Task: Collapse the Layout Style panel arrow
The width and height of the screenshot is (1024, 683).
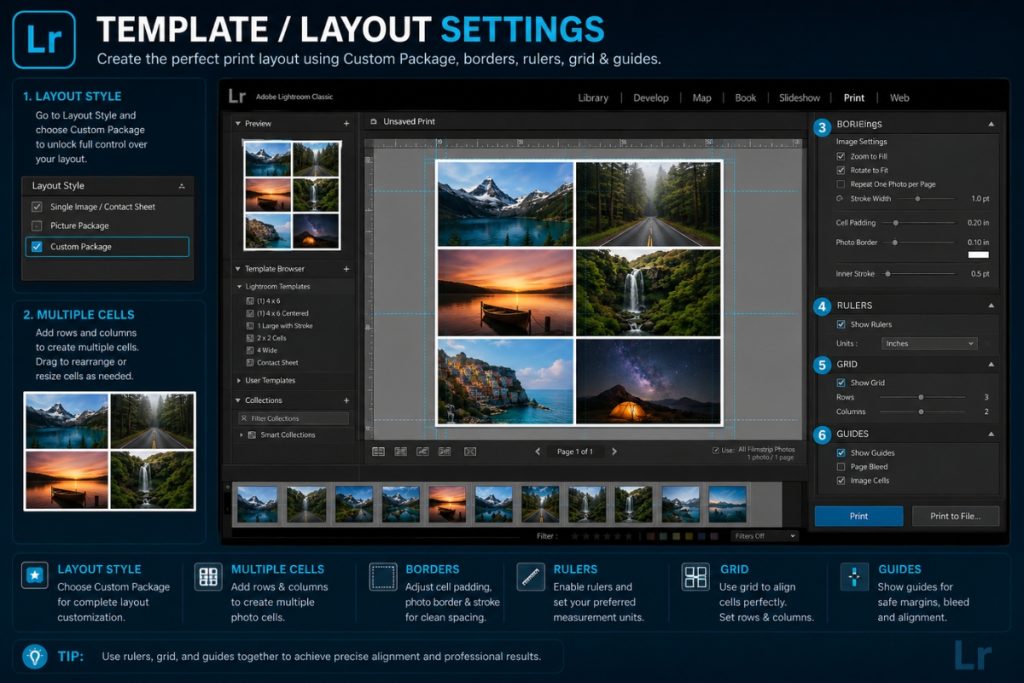Action: coord(182,186)
